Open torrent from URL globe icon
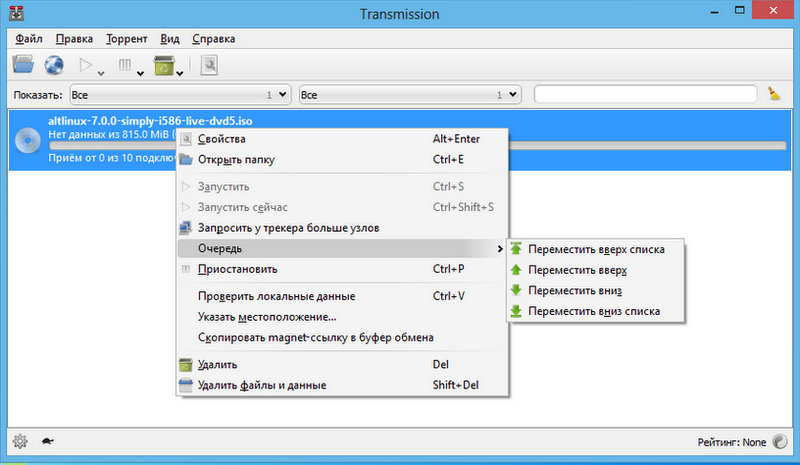Screen dimensions: 800x465 point(54,65)
